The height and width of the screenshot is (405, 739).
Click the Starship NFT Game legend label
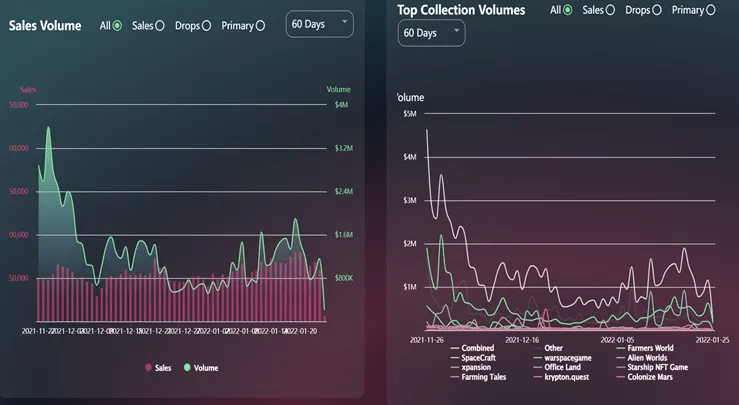coord(658,367)
